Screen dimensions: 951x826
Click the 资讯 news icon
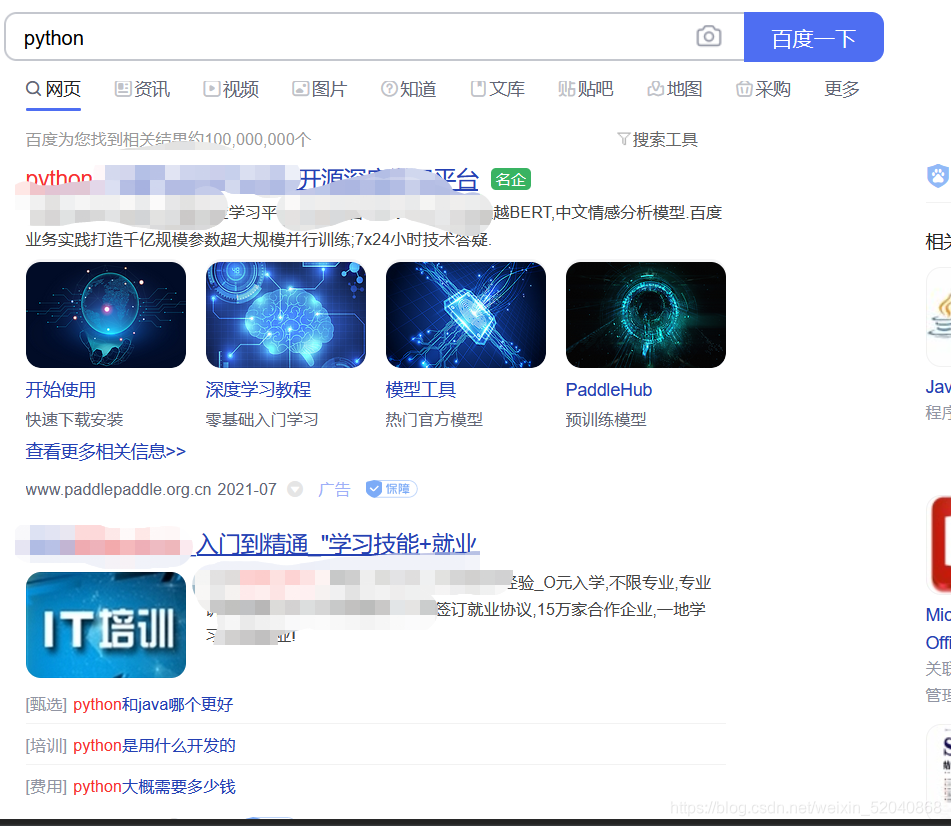coord(123,89)
